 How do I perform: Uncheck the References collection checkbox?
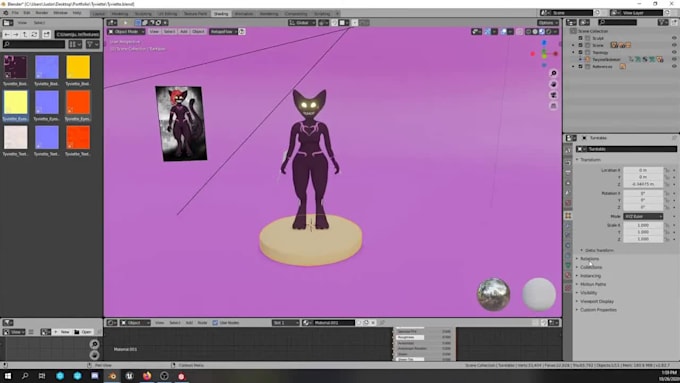tap(581, 66)
